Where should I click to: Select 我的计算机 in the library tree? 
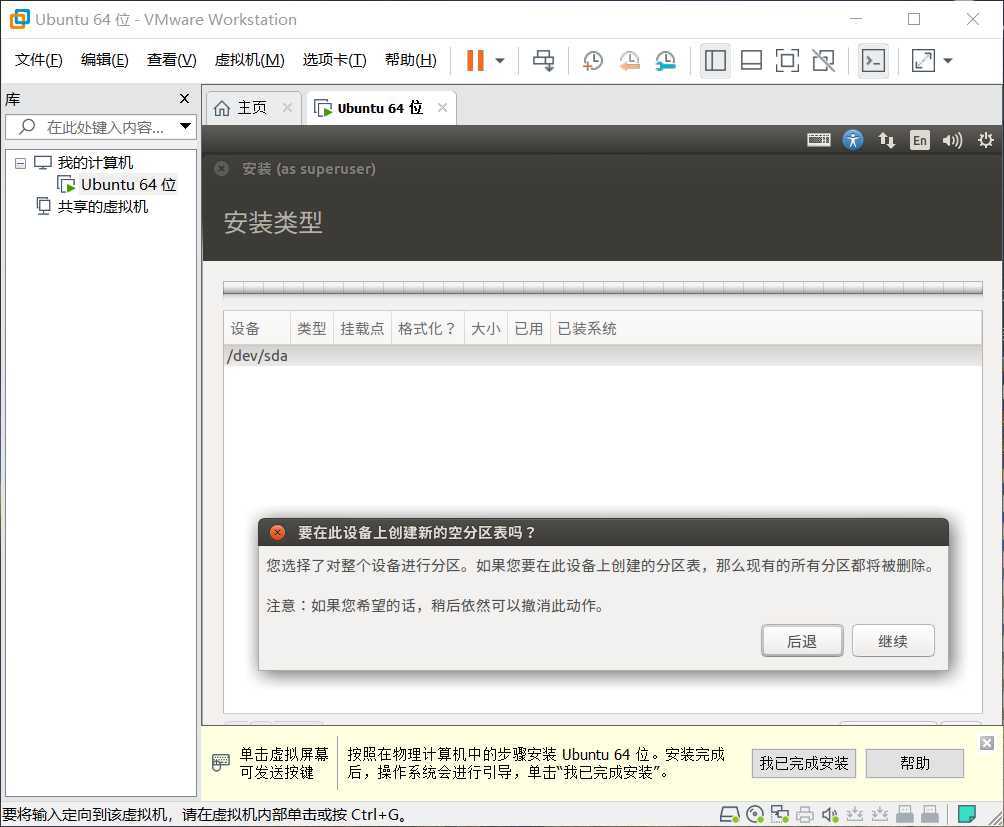tap(95, 163)
